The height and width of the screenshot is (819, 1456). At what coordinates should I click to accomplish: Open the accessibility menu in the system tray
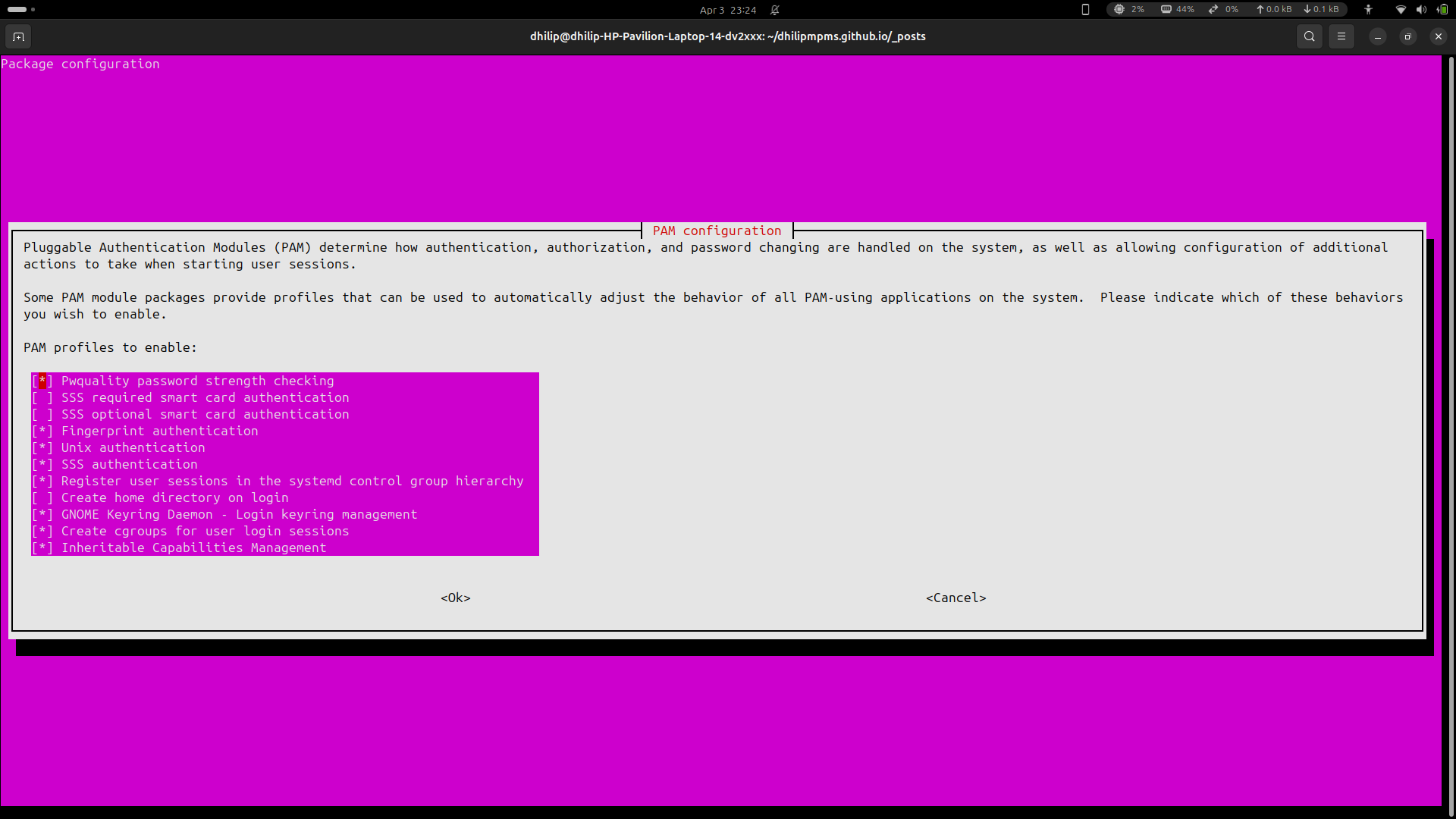coord(1368,10)
